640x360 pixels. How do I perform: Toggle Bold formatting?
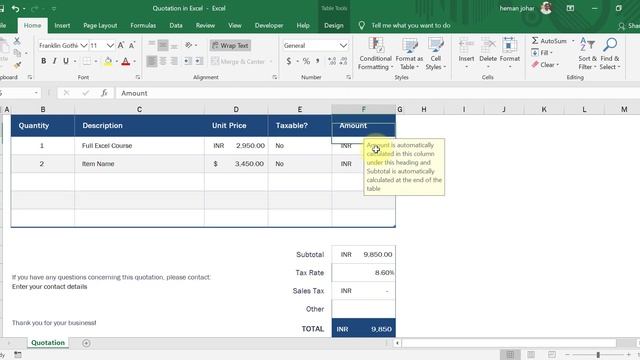click(x=43, y=61)
